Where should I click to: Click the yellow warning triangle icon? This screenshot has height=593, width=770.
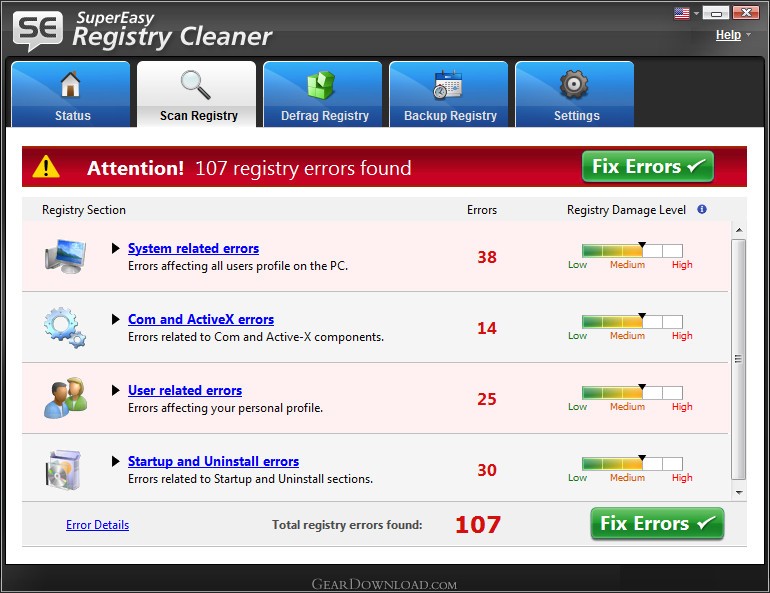(x=46, y=166)
